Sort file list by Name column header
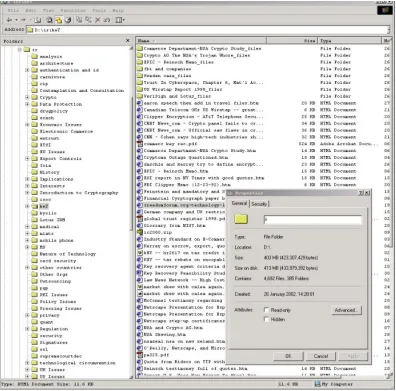This screenshot has width=396, height=391. click(x=201, y=41)
